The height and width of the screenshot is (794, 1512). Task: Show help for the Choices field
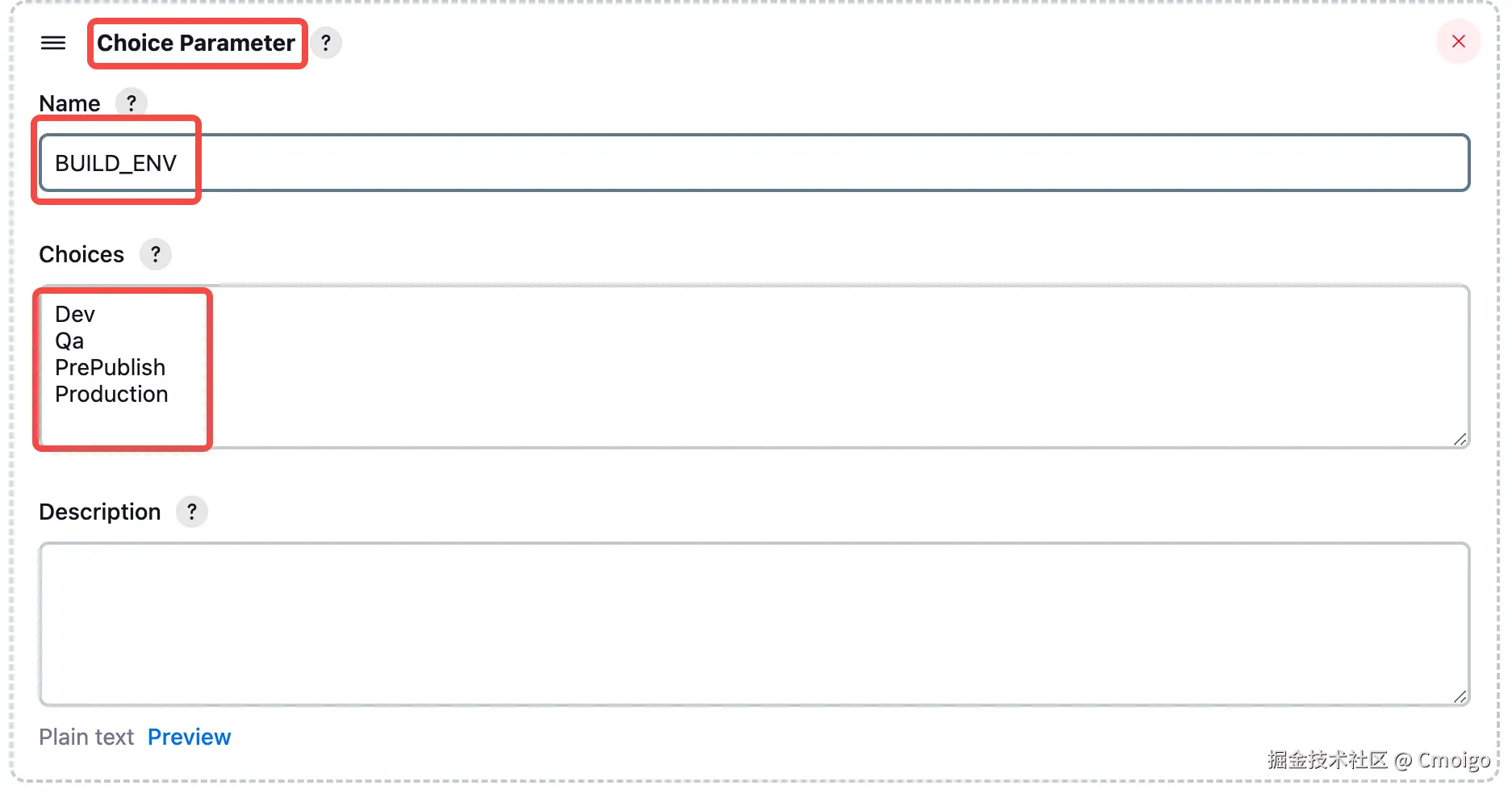click(x=156, y=254)
